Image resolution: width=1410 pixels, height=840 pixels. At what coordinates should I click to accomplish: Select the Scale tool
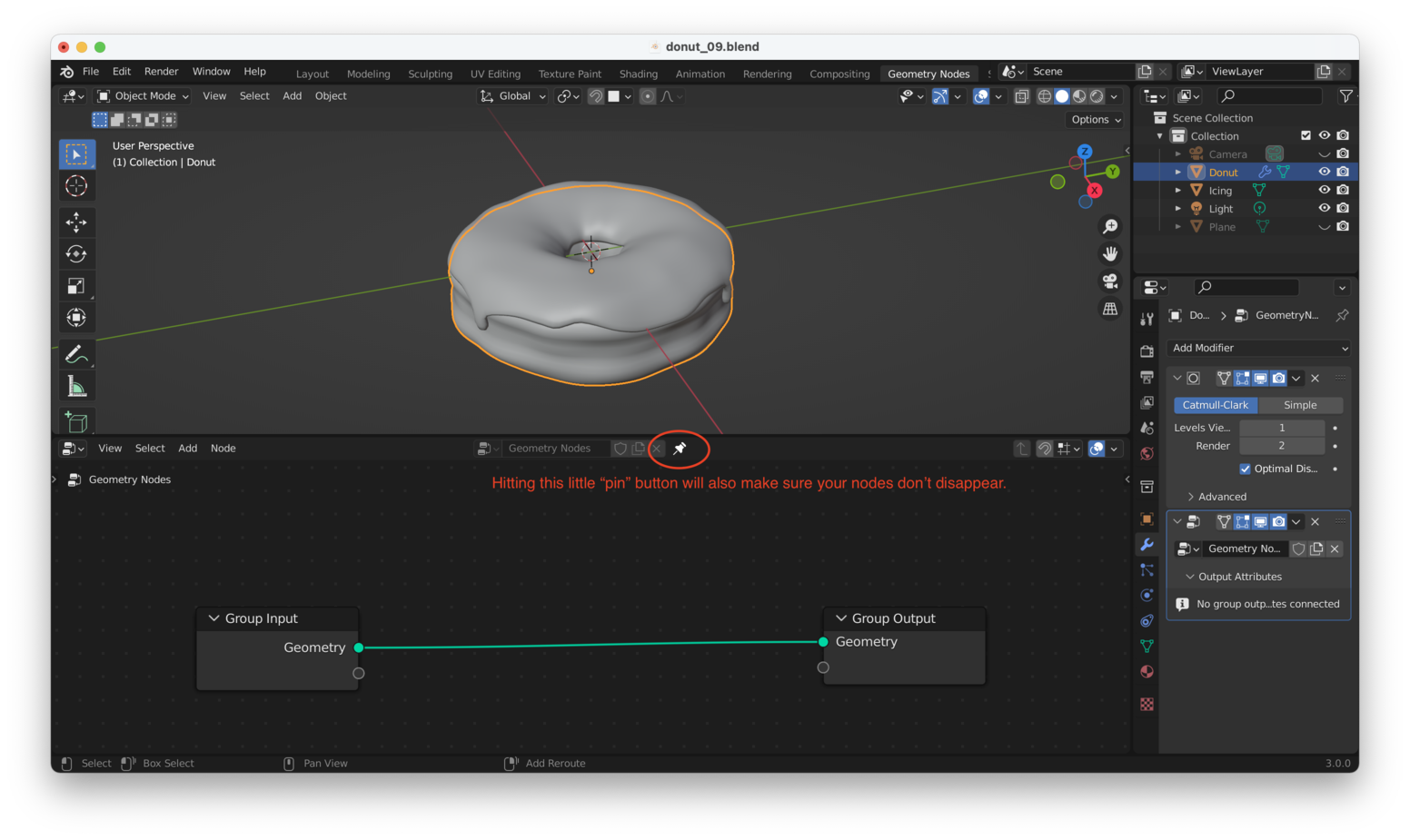click(76, 286)
